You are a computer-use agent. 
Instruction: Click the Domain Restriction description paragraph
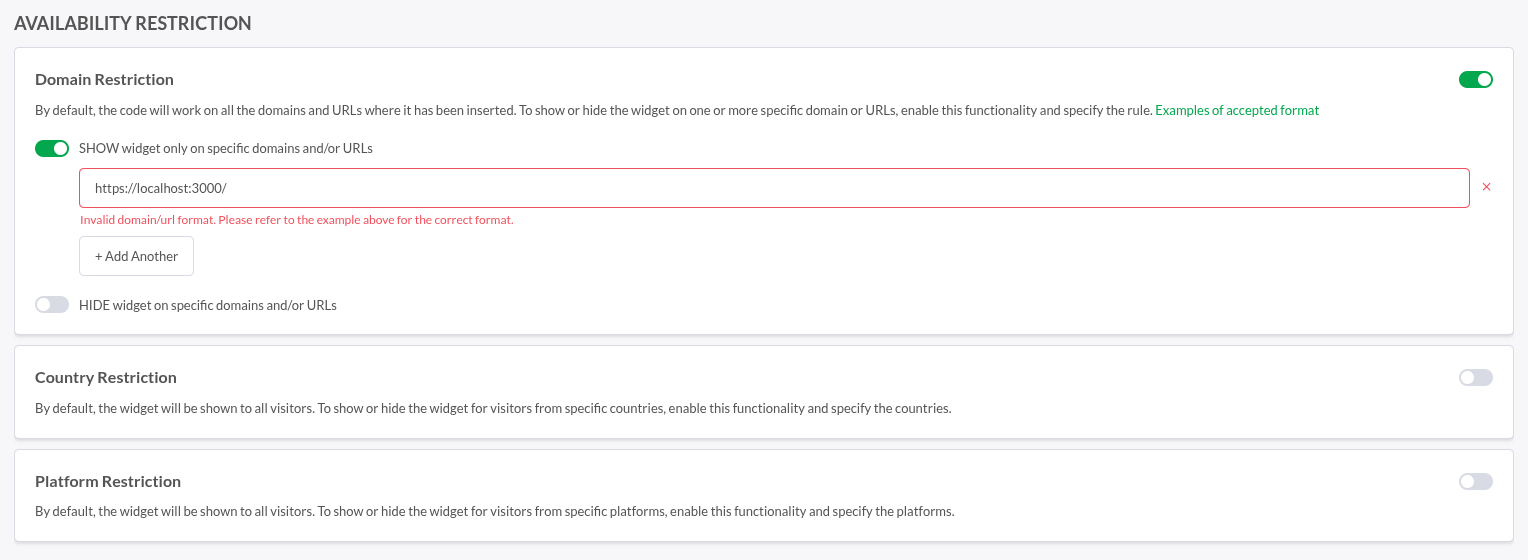[594, 110]
